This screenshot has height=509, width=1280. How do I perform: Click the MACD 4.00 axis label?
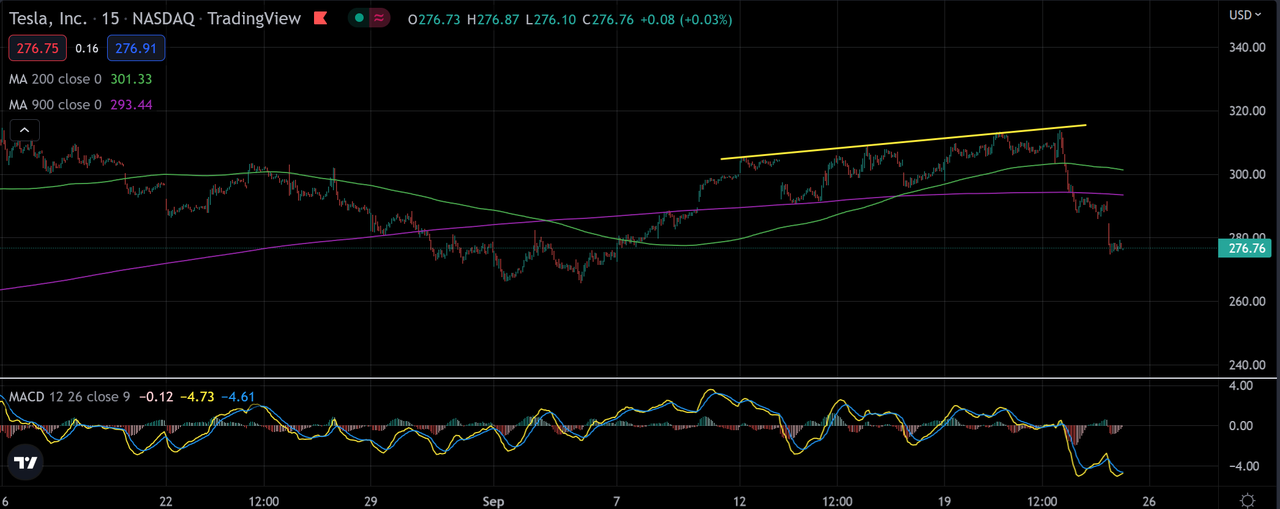click(1243, 386)
